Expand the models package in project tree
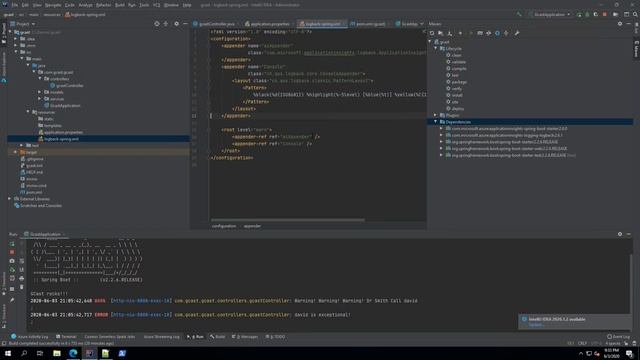This screenshot has width=640, height=360. tap(40, 92)
